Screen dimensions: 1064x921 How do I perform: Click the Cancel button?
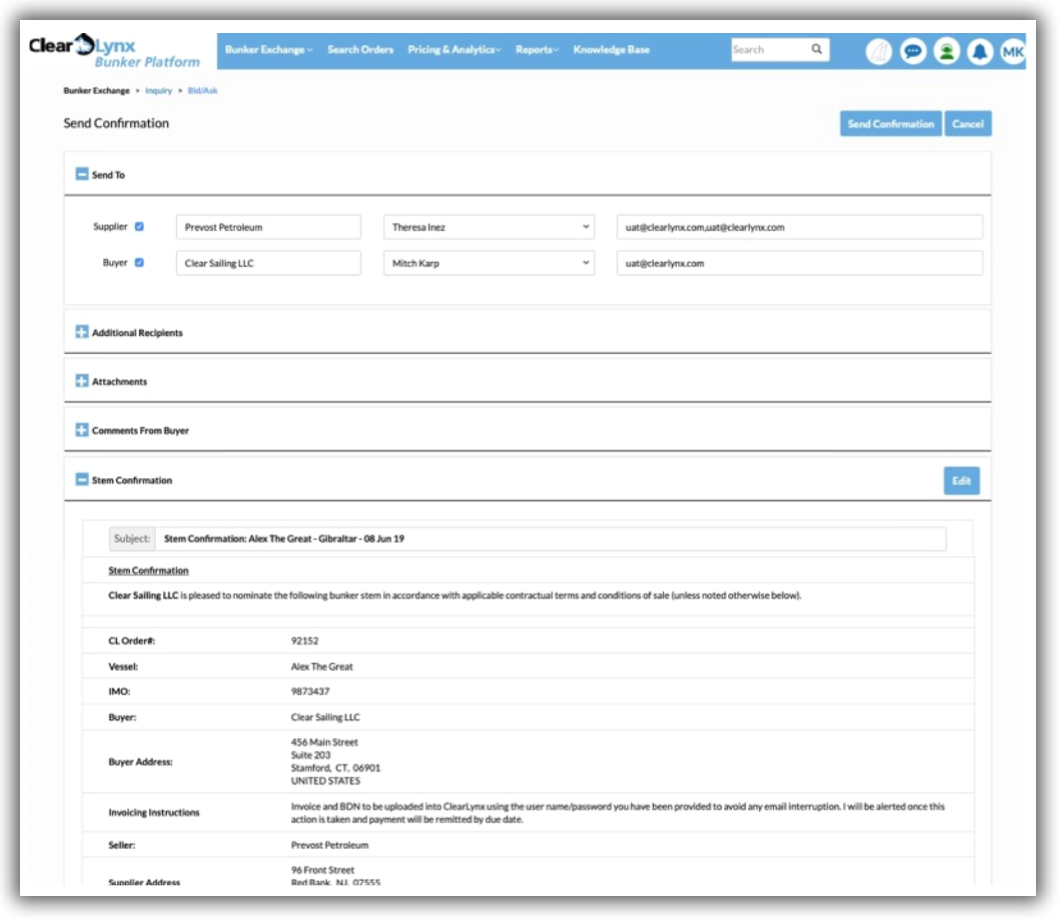point(968,124)
